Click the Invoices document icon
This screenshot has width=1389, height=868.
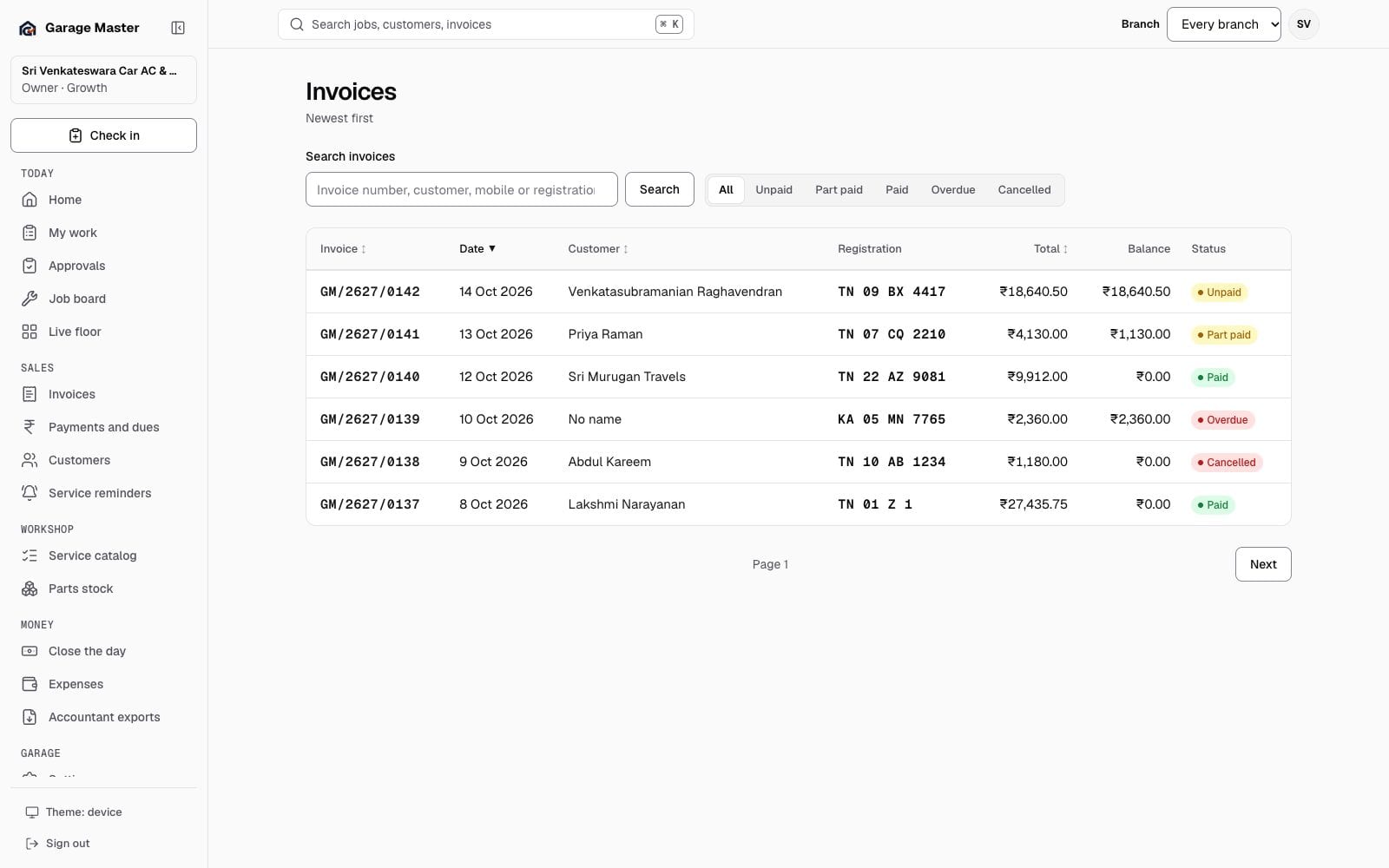30,394
